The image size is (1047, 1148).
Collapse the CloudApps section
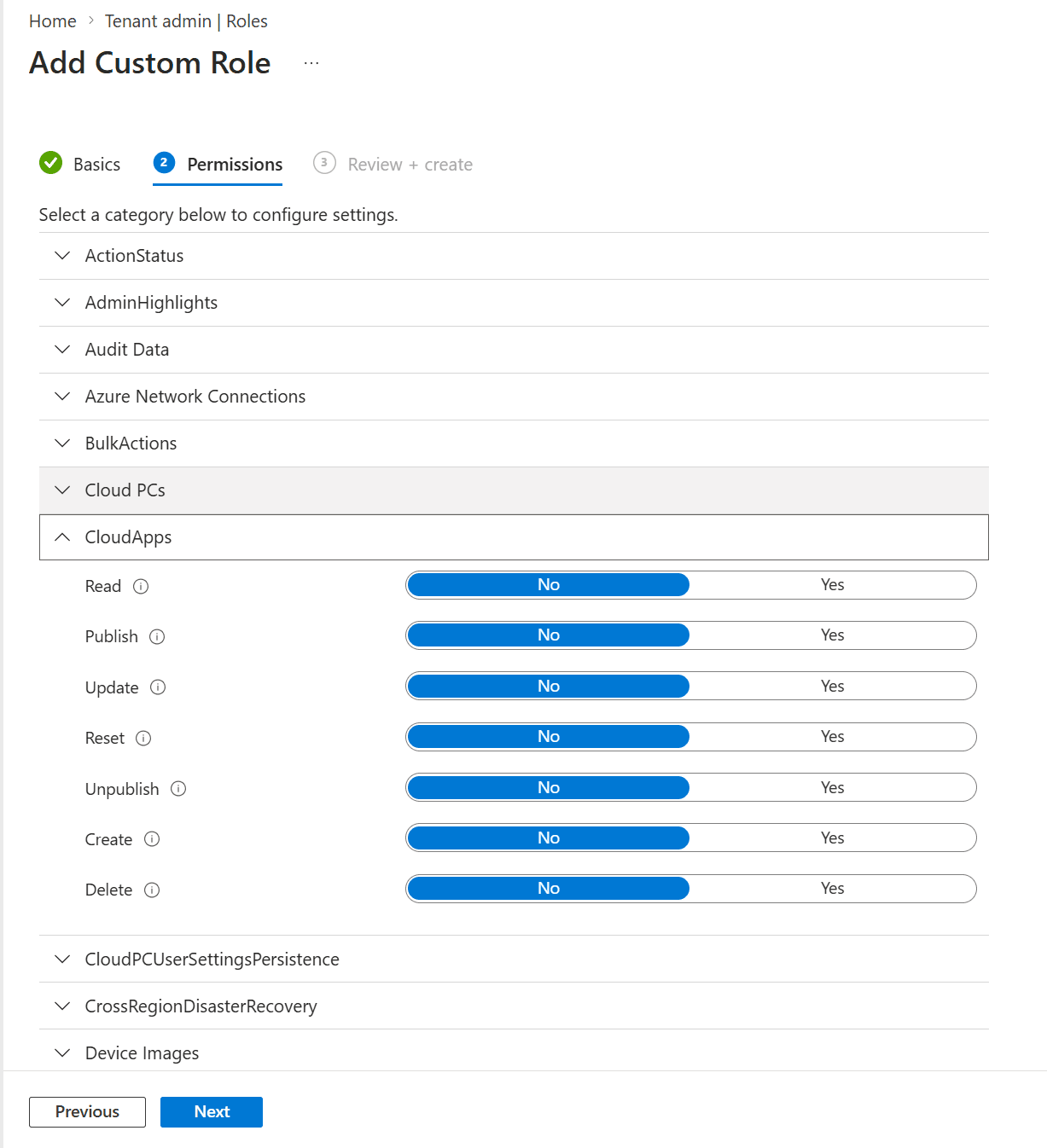[x=128, y=537]
